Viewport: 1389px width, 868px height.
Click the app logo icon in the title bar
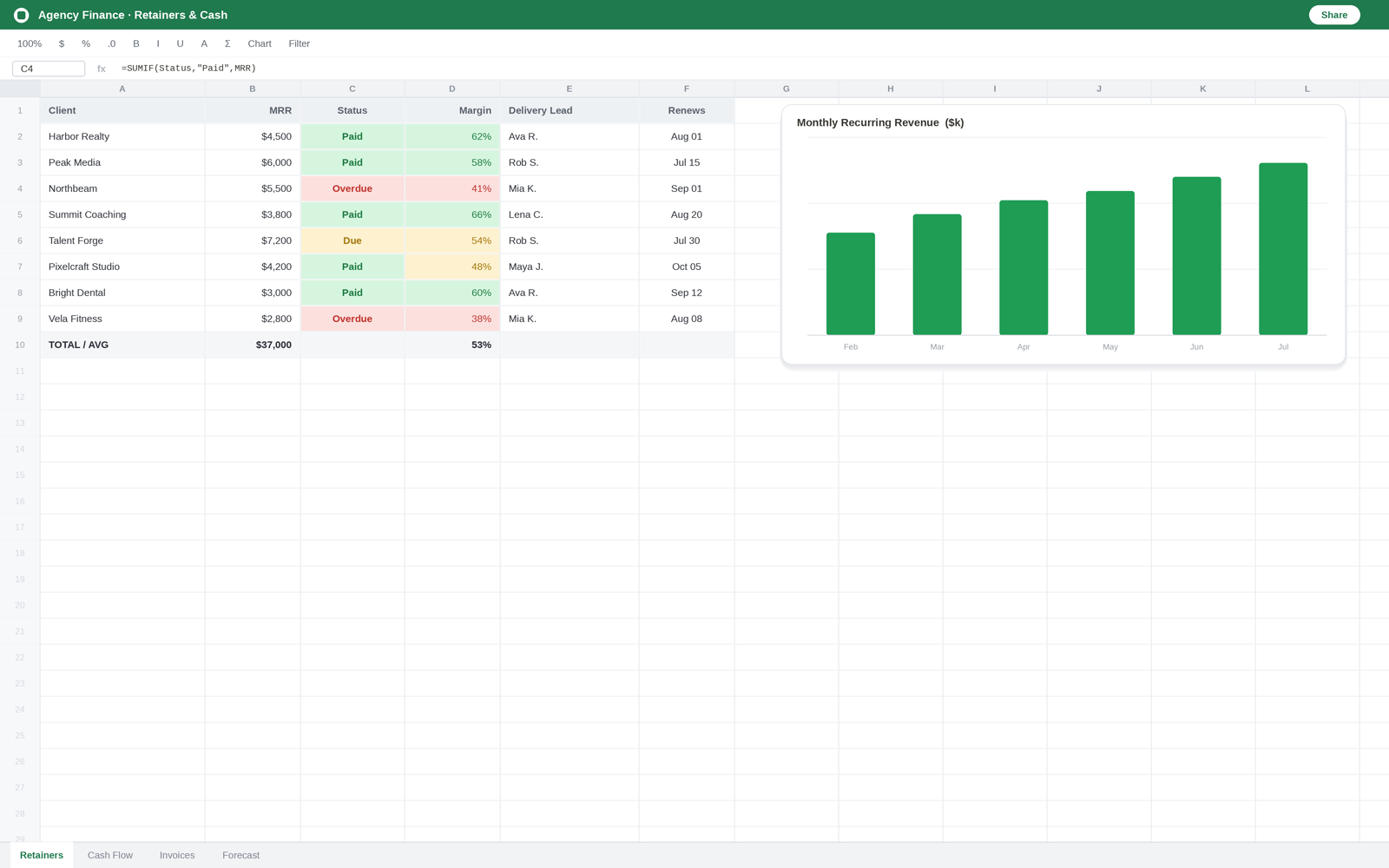(22, 15)
